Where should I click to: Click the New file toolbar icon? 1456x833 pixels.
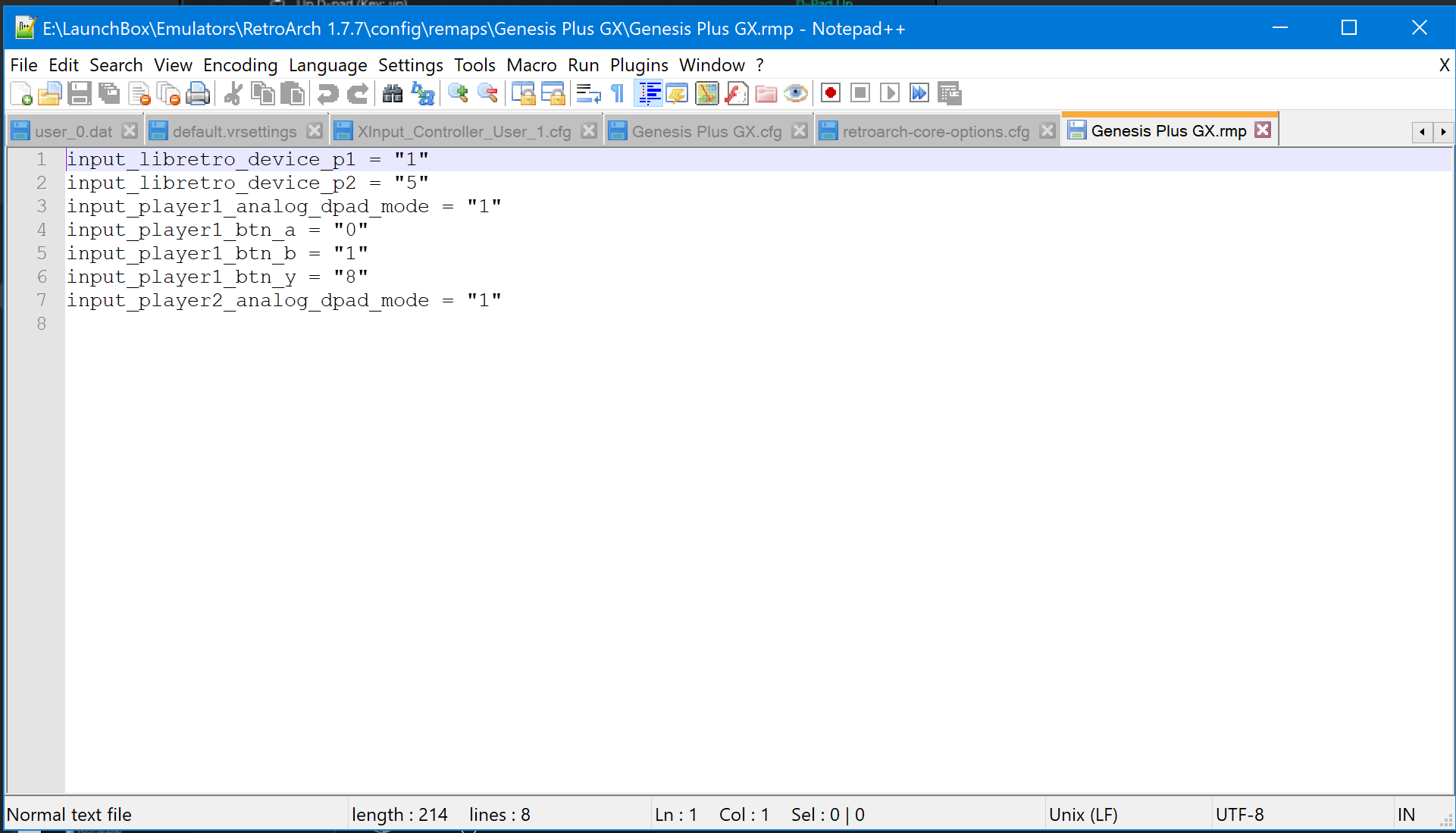21,93
